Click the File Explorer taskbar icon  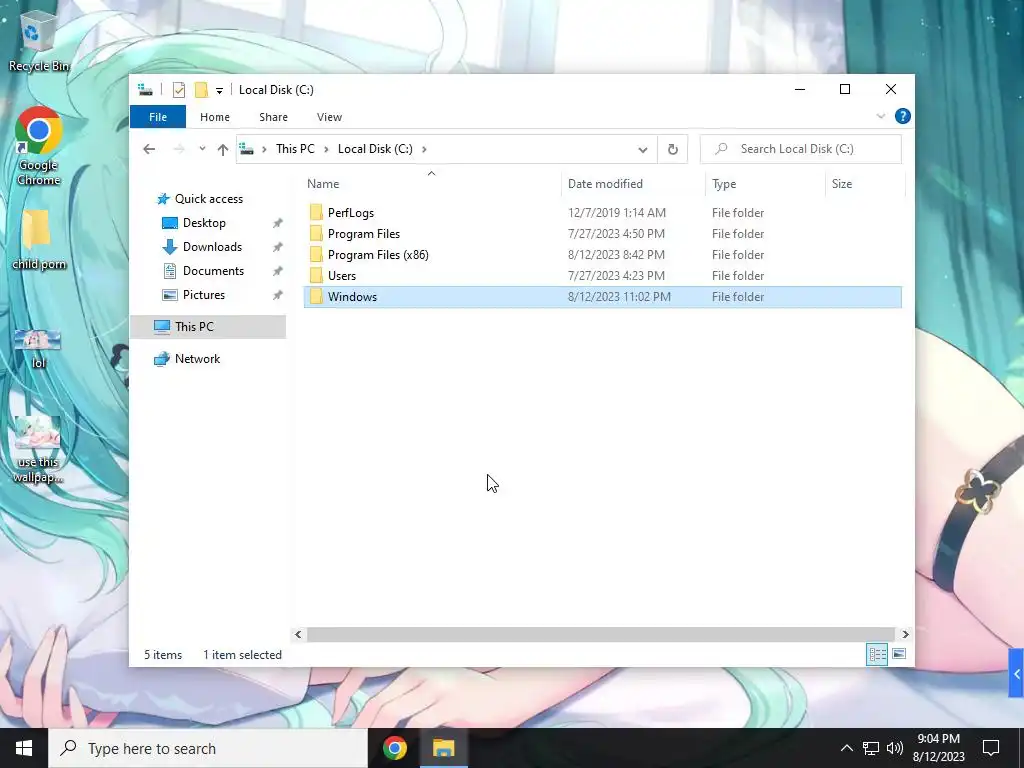click(443, 748)
